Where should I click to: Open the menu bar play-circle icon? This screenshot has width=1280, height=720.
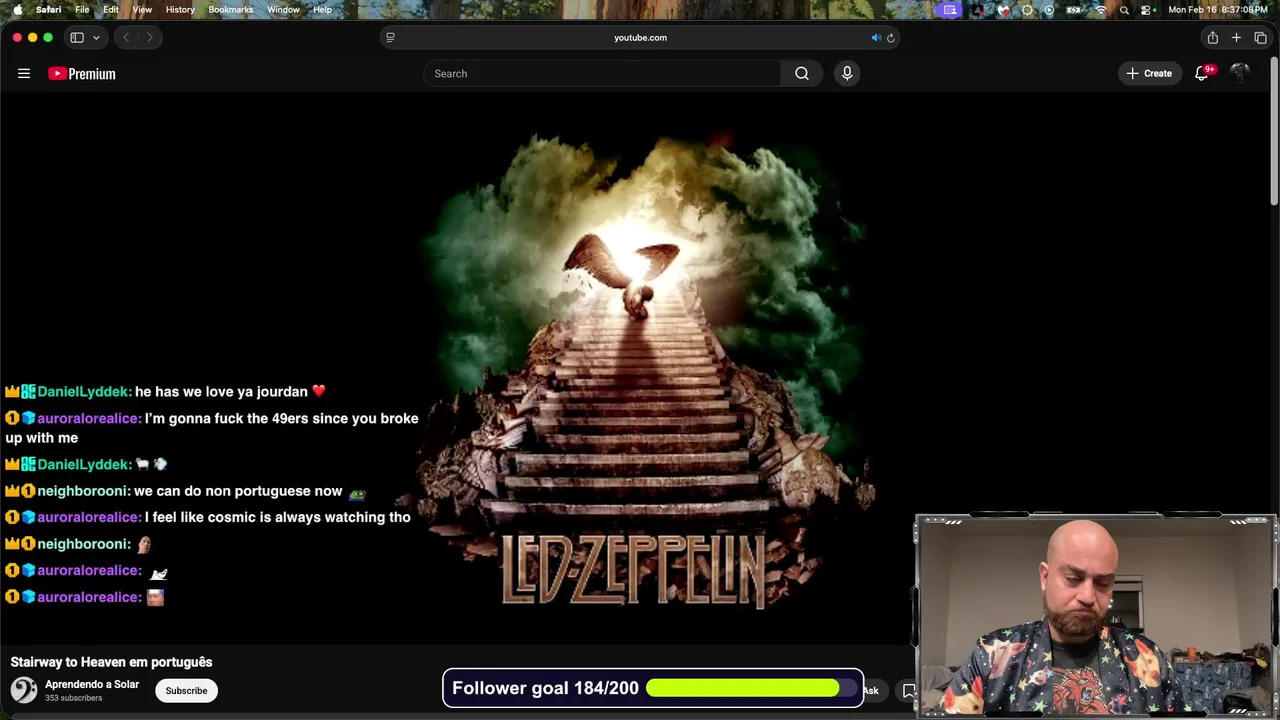[1049, 9]
